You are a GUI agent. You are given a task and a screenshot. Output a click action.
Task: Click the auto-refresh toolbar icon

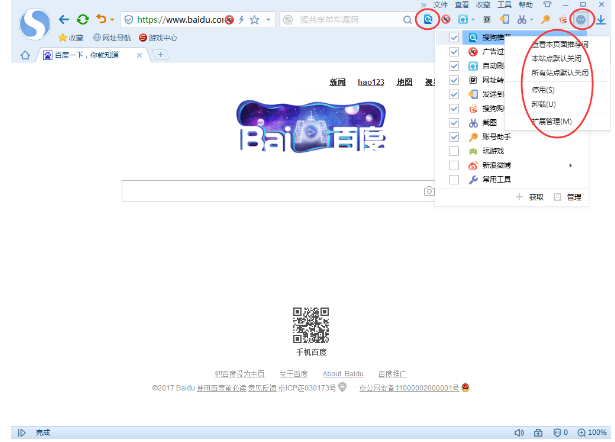click(463, 19)
